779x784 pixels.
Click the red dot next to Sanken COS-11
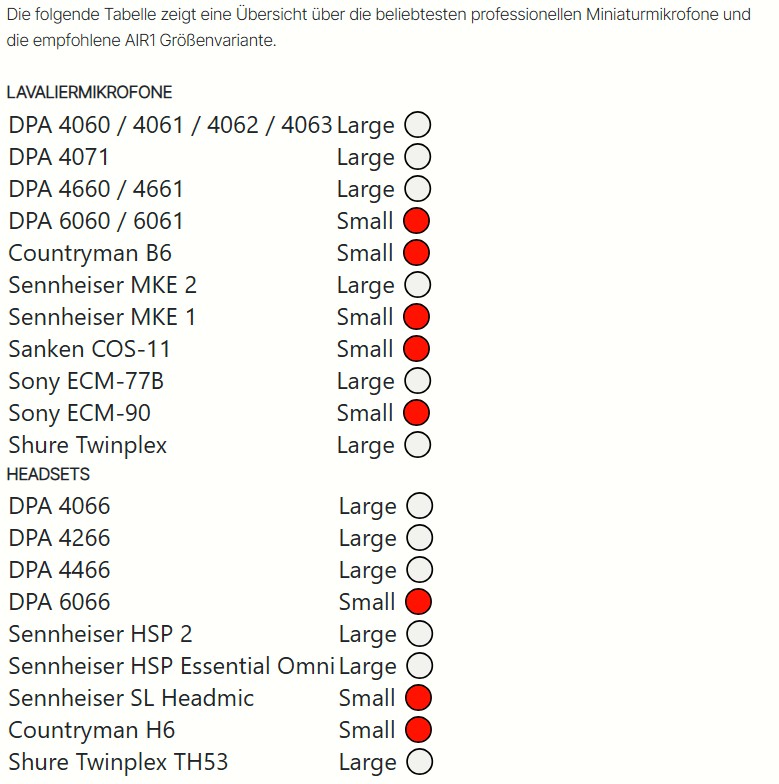[416, 349]
